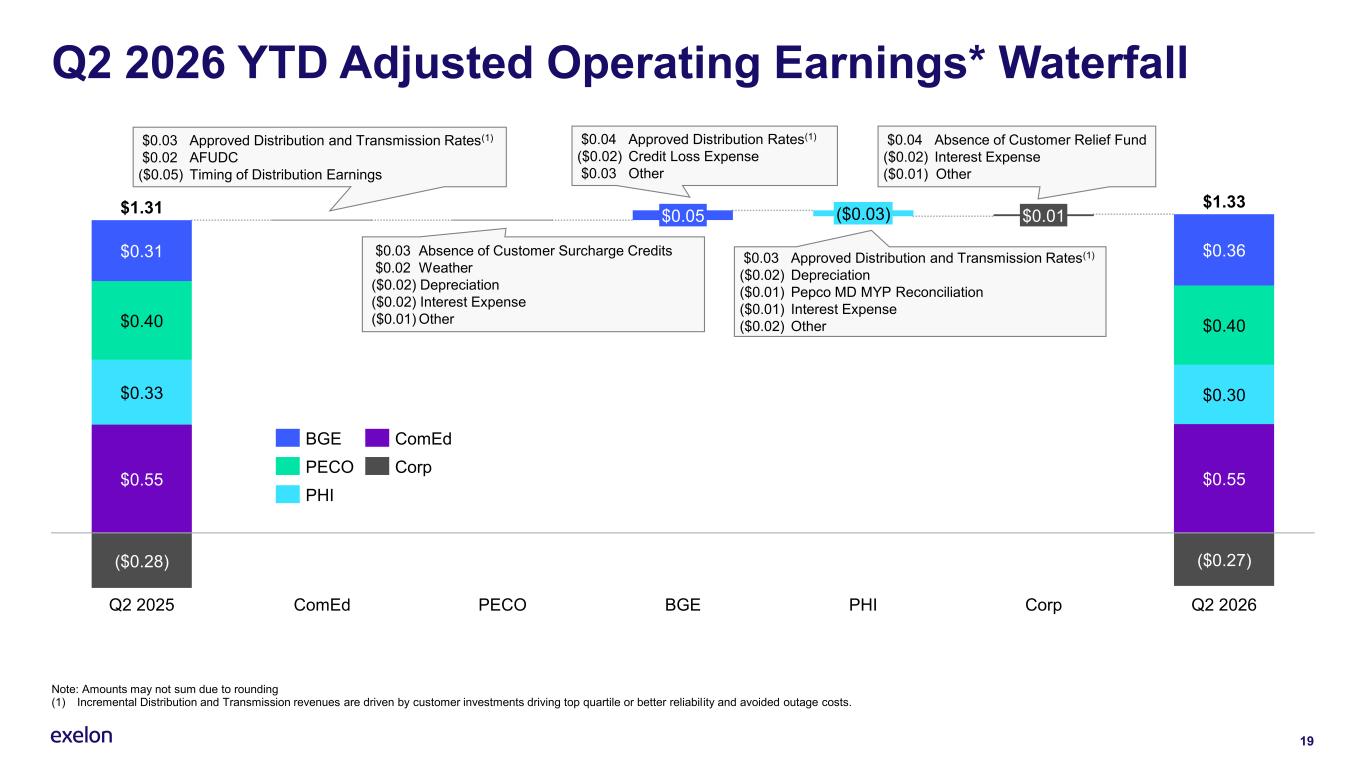Click the $1.31 total above the Q2 2025 bar

[141, 208]
